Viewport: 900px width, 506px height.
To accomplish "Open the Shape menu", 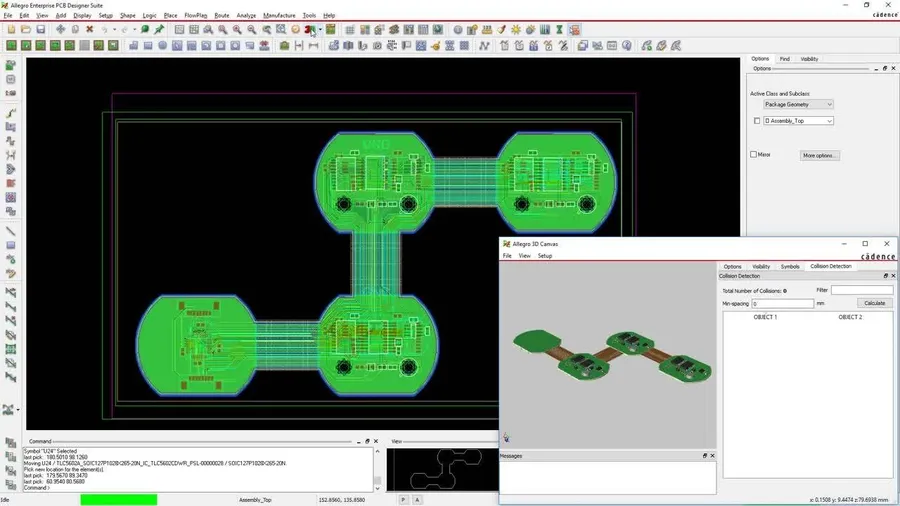I will [127, 15].
